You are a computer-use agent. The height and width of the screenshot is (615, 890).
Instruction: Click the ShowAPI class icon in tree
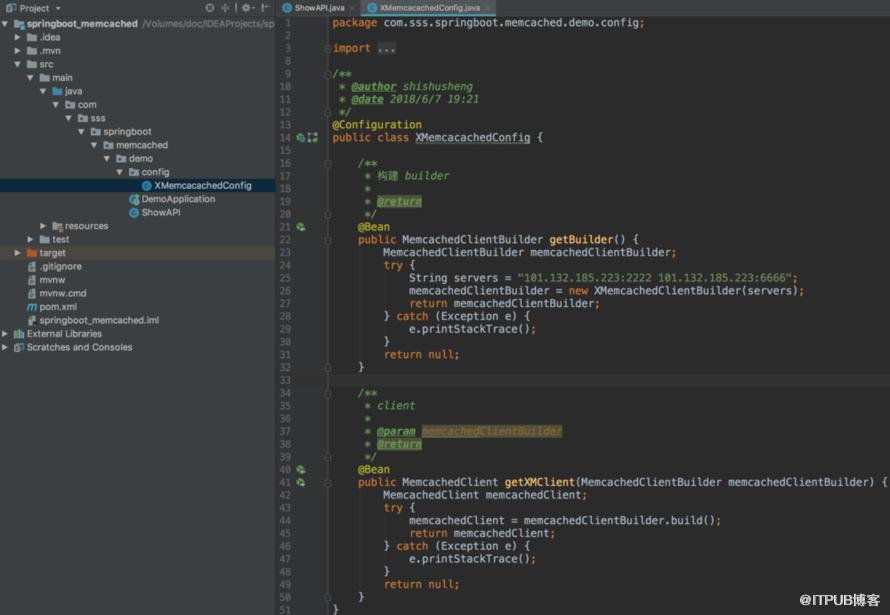point(134,213)
